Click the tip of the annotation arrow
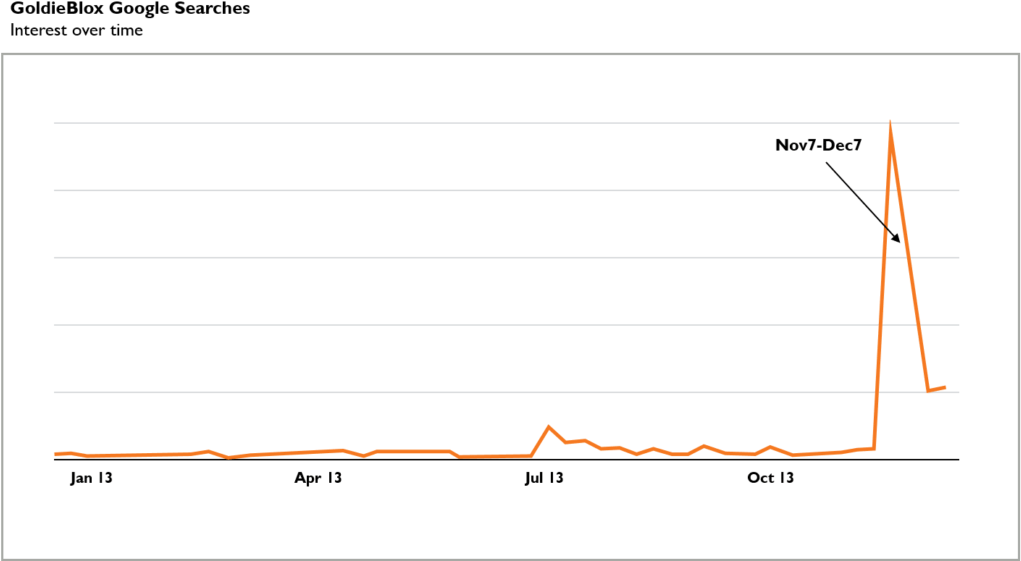 click(900, 242)
